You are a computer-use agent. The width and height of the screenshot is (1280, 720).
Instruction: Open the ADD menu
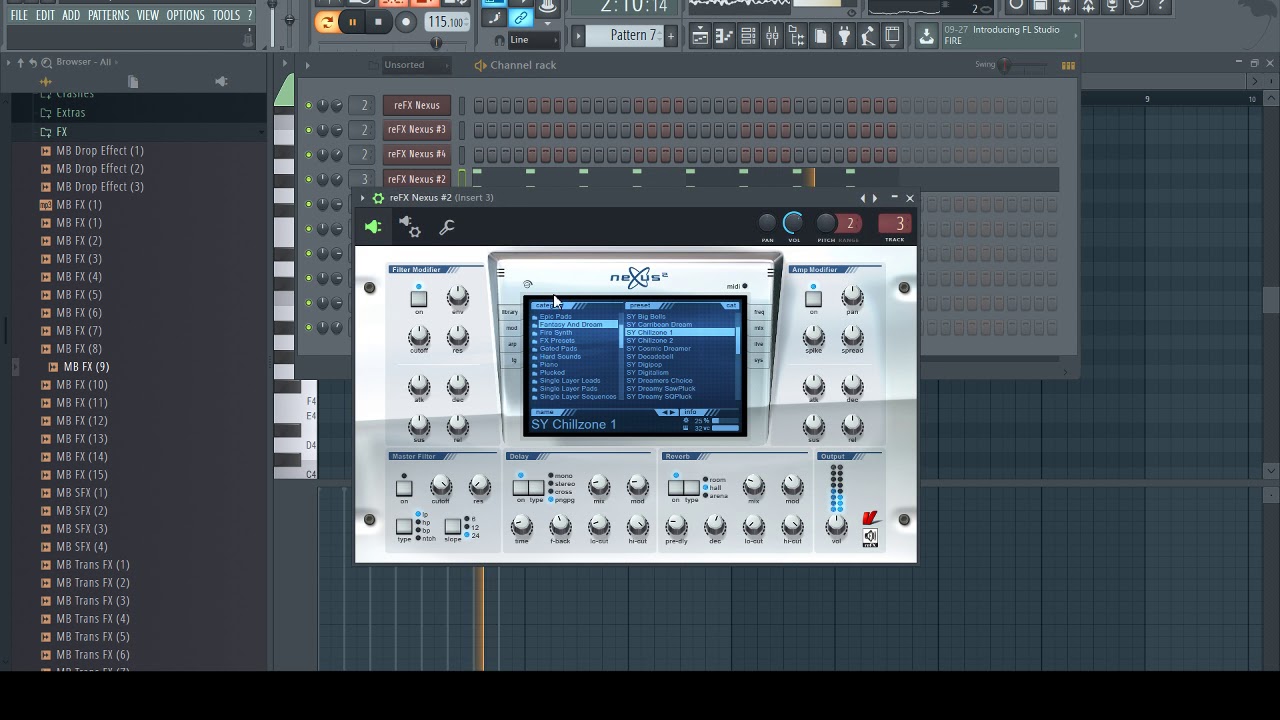tap(71, 15)
